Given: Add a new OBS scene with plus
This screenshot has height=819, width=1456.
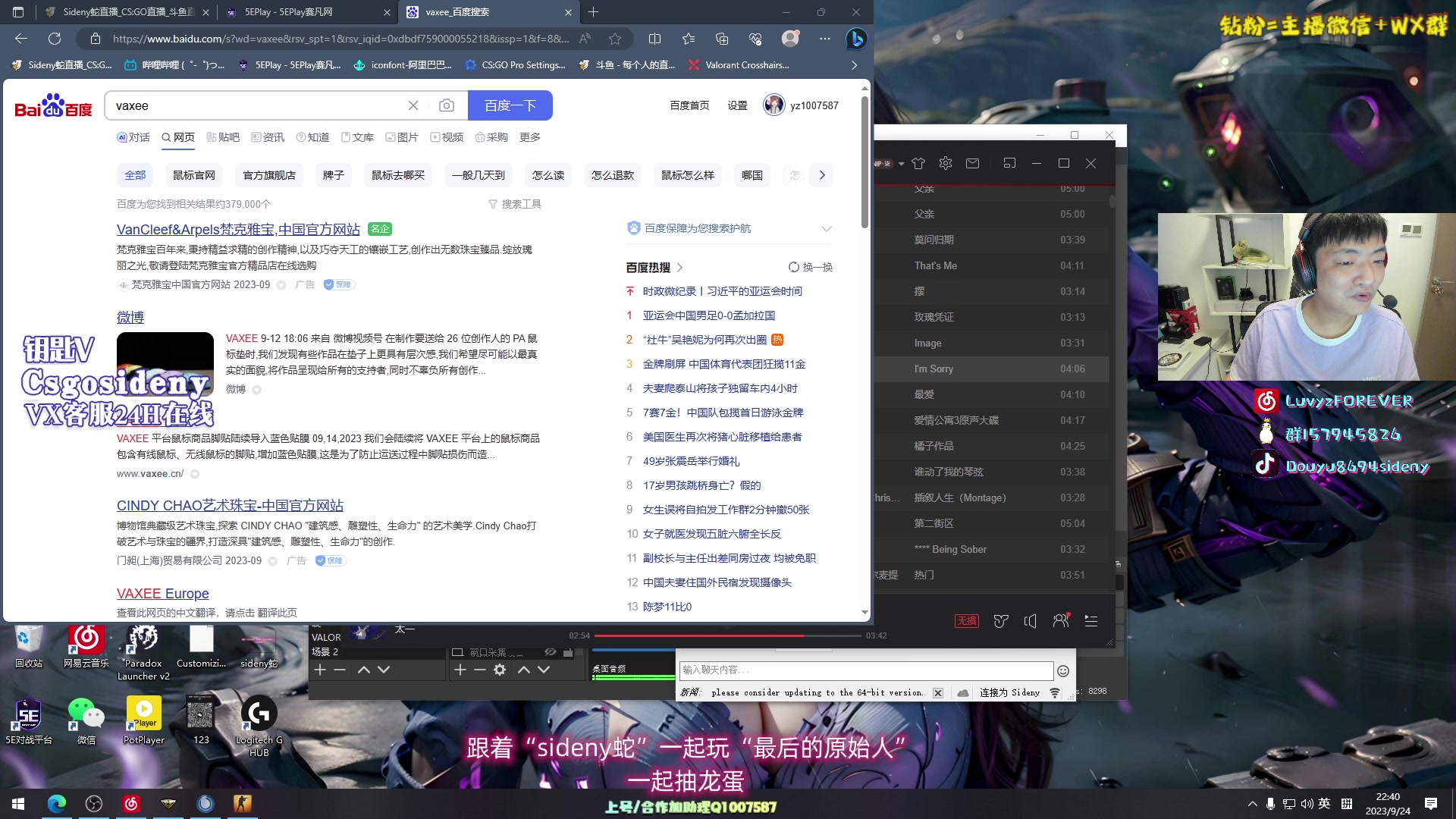Looking at the screenshot, I should pyautogui.click(x=320, y=670).
